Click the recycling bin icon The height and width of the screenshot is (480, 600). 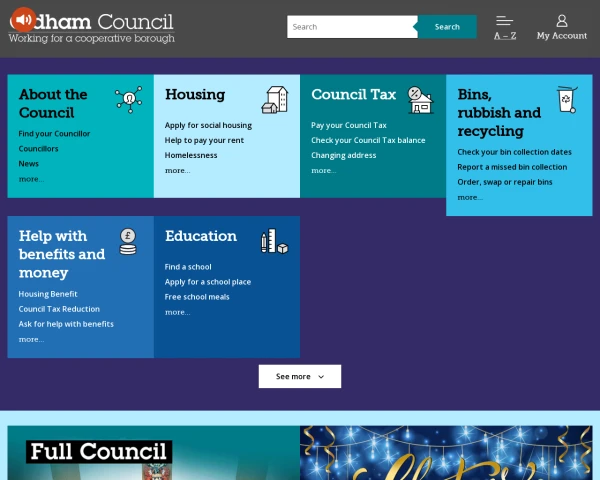(567, 100)
